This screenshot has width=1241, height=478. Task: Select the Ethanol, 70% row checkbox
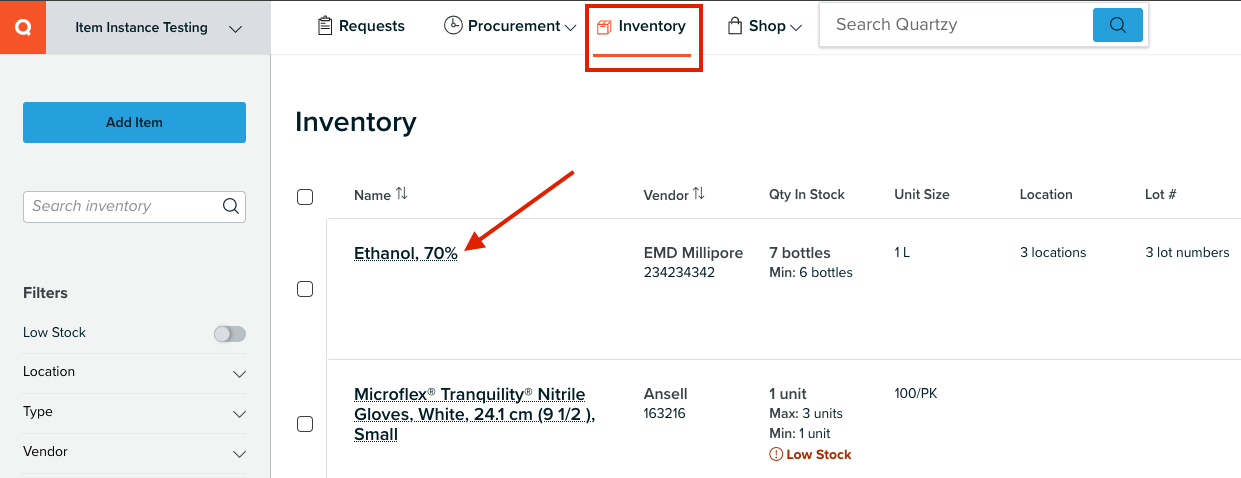click(305, 289)
